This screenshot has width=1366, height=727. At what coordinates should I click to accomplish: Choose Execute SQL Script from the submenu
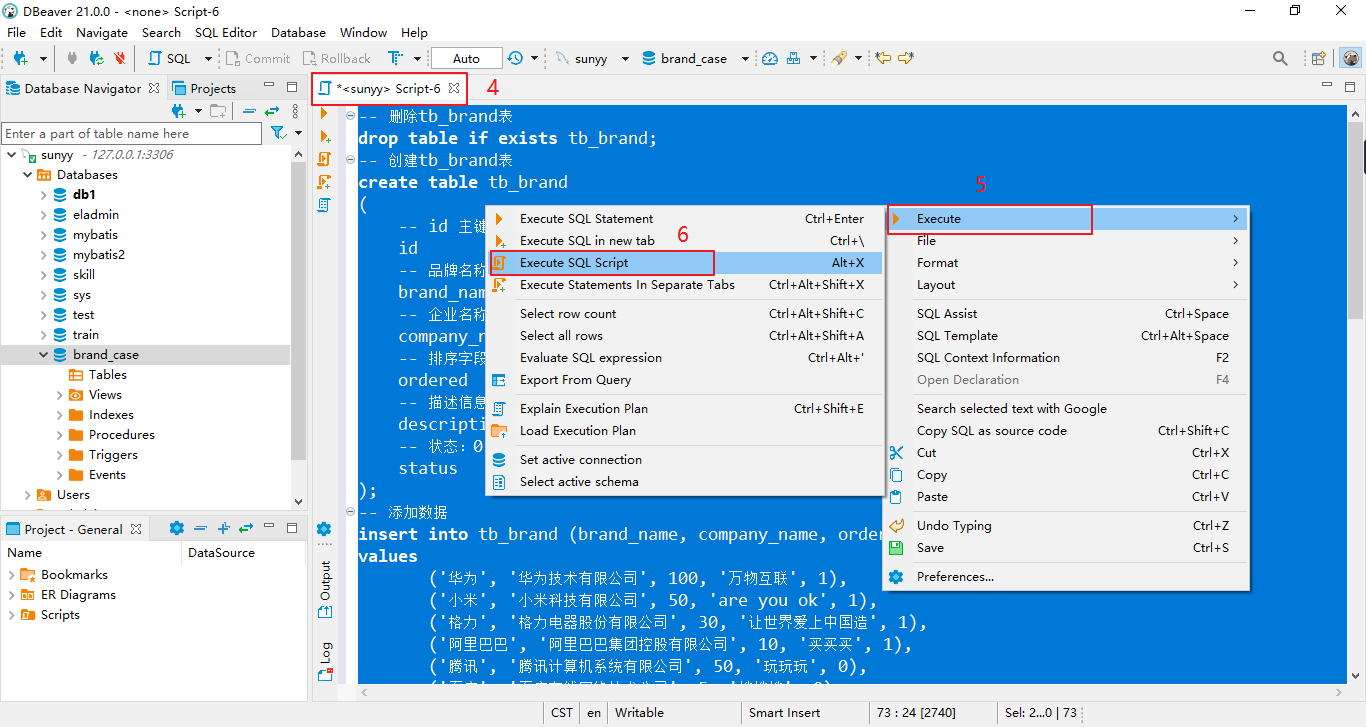click(x=574, y=263)
